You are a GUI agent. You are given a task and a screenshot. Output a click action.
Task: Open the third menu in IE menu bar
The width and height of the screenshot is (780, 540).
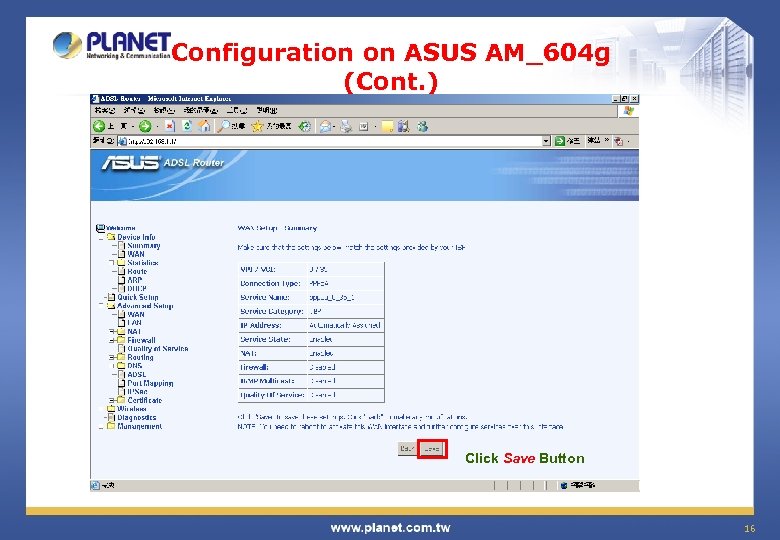tap(163, 110)
